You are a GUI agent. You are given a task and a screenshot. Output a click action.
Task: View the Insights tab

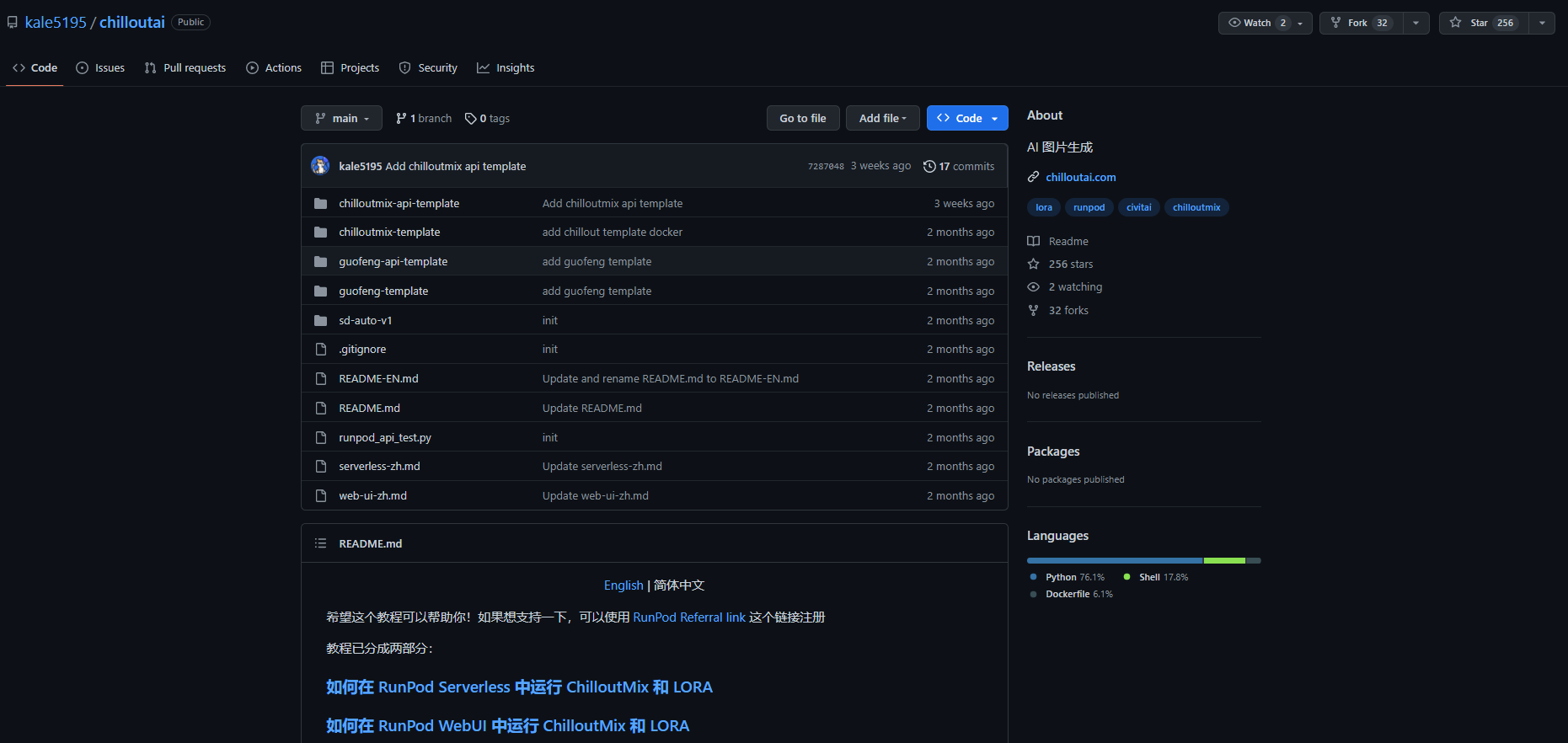506,67
